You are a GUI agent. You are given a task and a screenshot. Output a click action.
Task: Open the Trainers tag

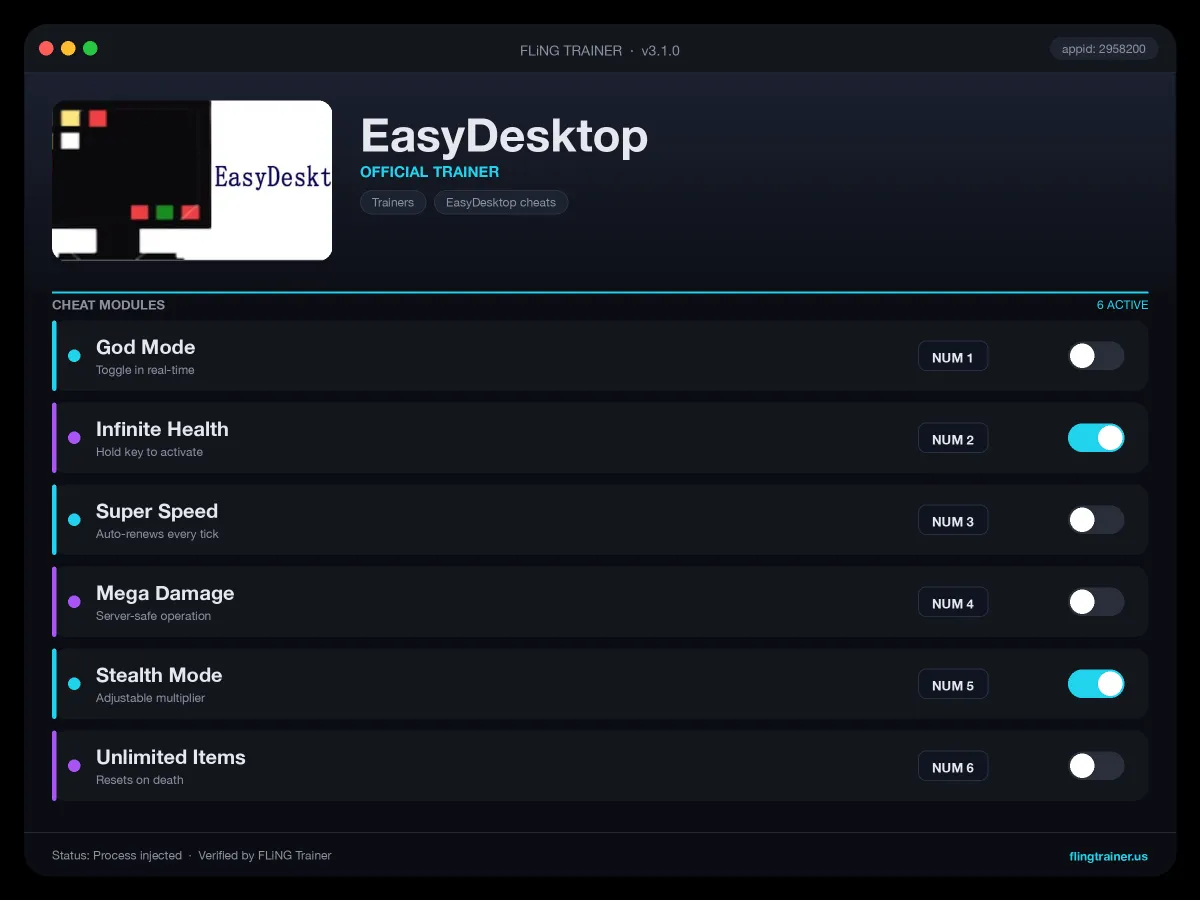coord(393,202)
